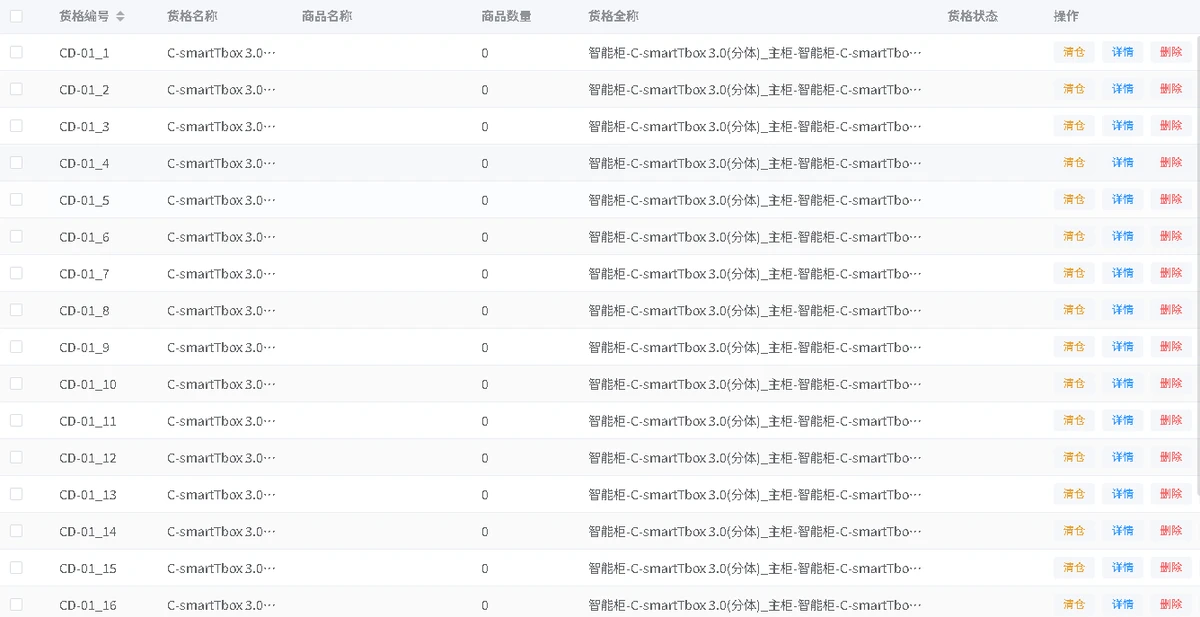Click 删除 for CD-01_15
The image size is (1200, 617).
pyautogui.click(x=1171, y=568)
